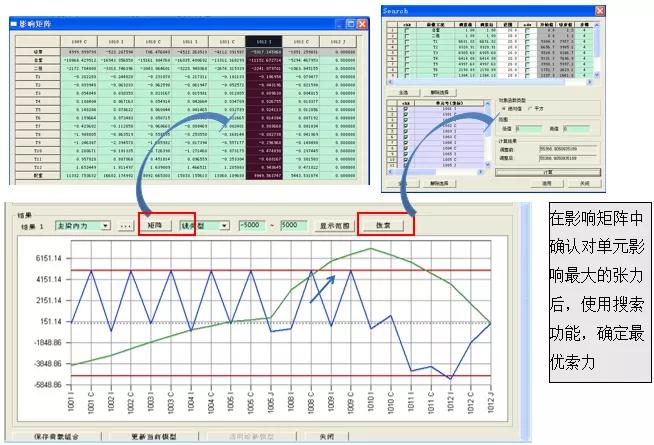Click 全选 under the Search top table
Image resolution: width=654 pixels, height=445 pixels.
pyautogui.click(x=403, y=92)
